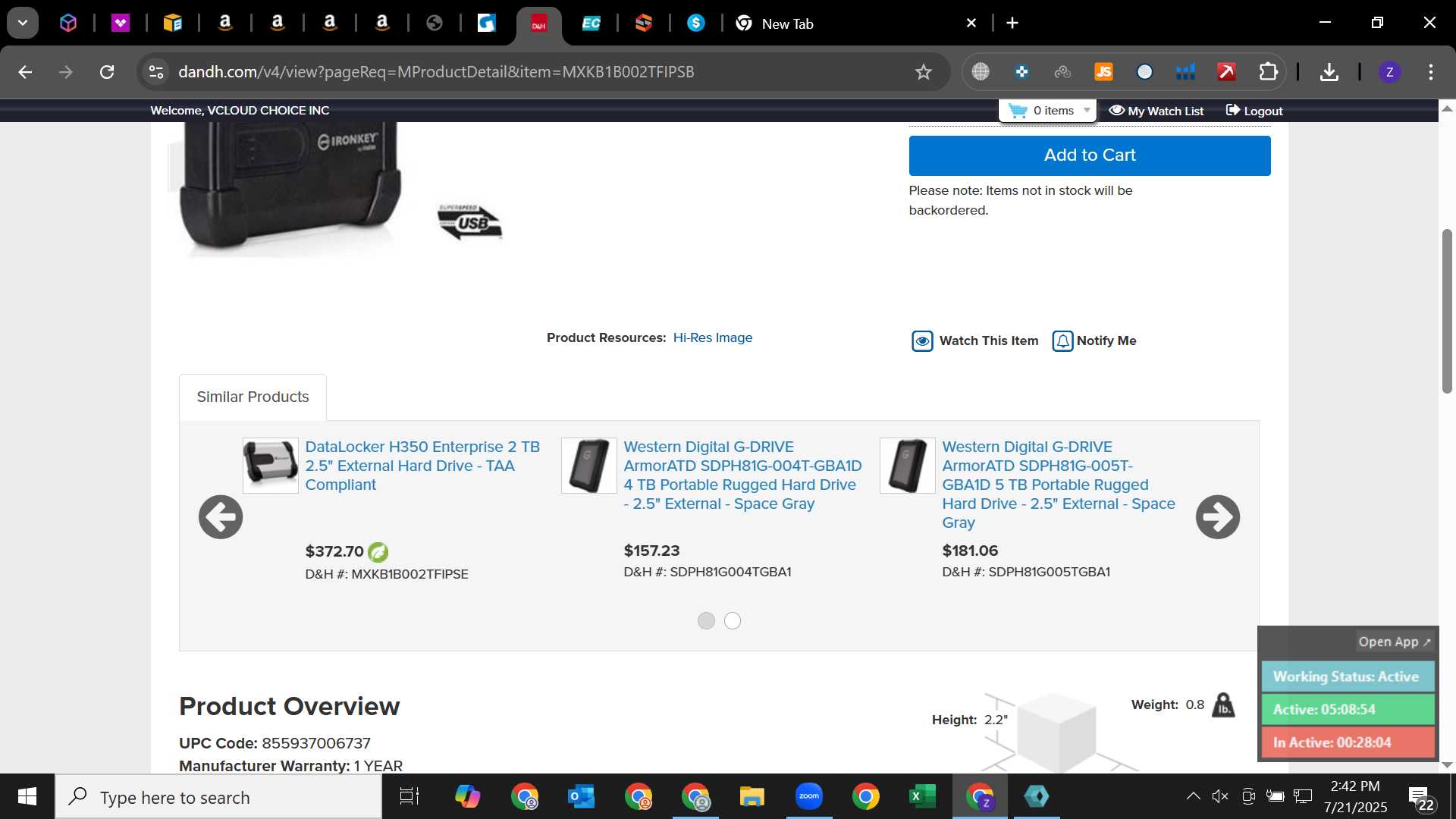Open Task View on the taskbar
This screenshot has width=1456, height=819.
click(409, 796)
